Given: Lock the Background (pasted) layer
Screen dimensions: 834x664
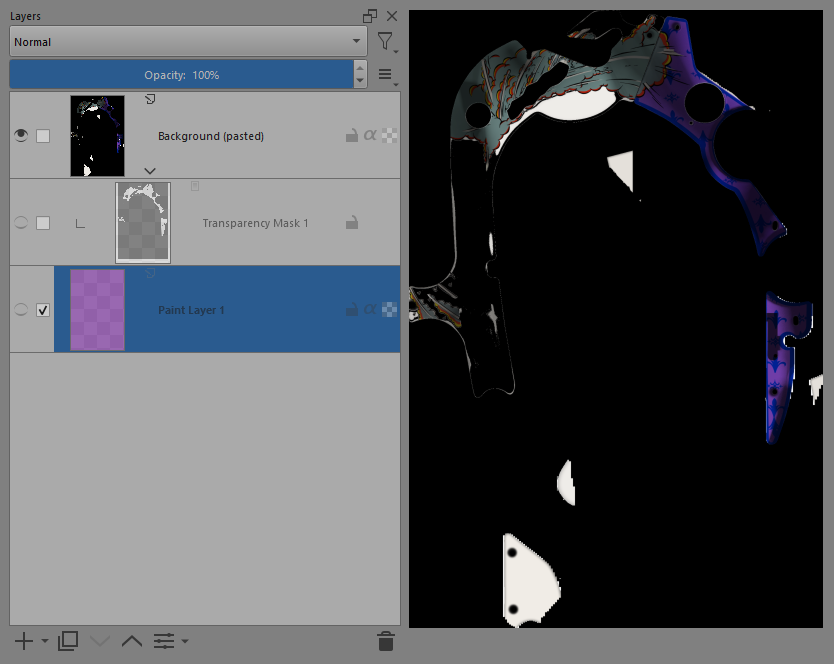Looking at the screenshot, I should (x=352, y=136).
